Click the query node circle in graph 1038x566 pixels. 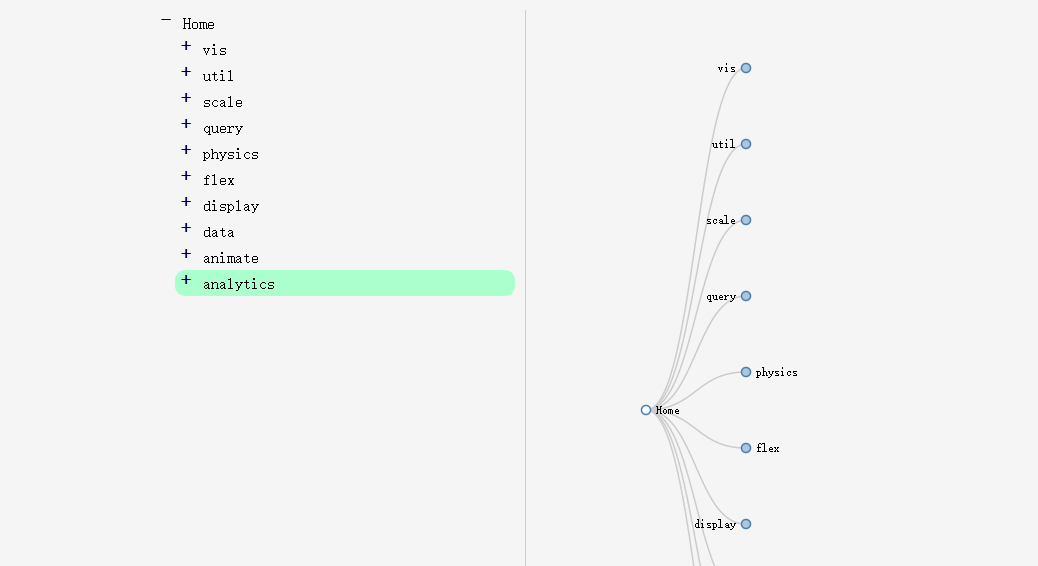746,296
